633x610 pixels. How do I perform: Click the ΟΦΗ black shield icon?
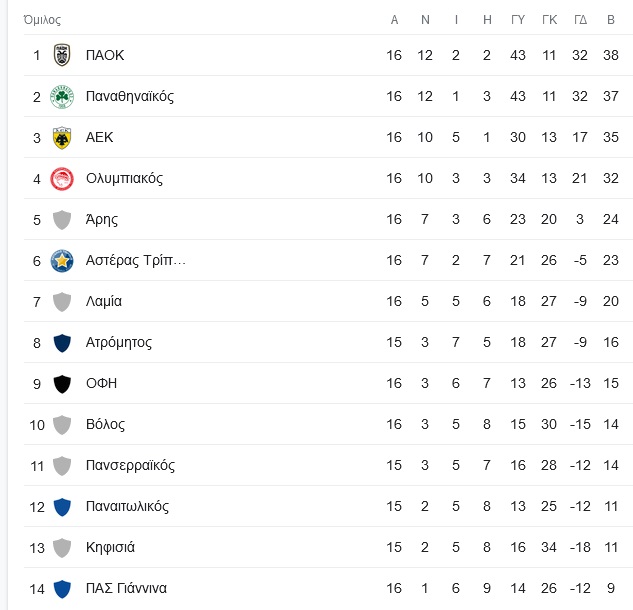[62, 384]
